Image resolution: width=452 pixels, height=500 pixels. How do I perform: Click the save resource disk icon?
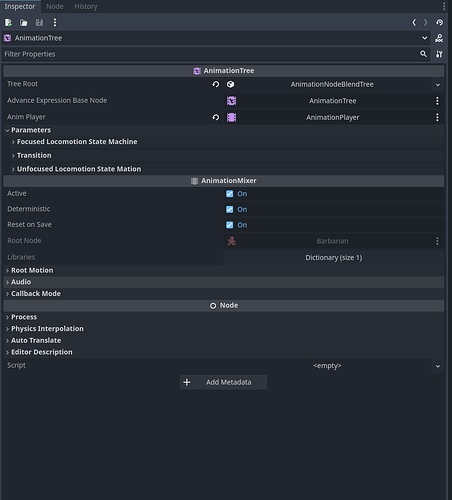click(x=39, y=23)
